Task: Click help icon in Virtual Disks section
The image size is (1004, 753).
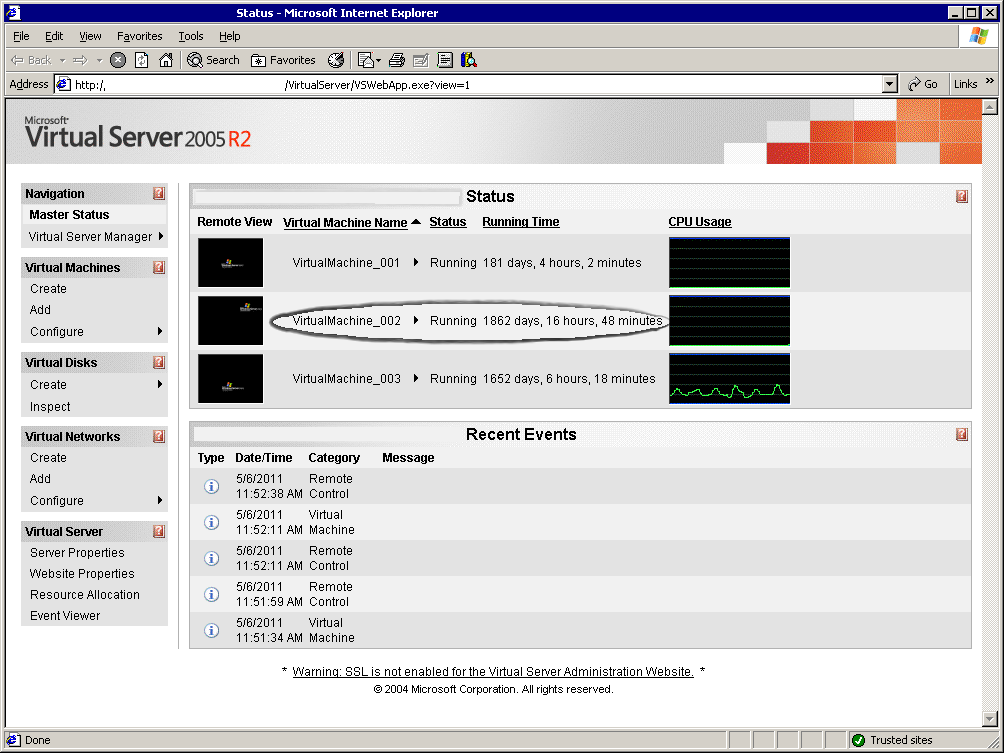Action: [x=159, y=363]
